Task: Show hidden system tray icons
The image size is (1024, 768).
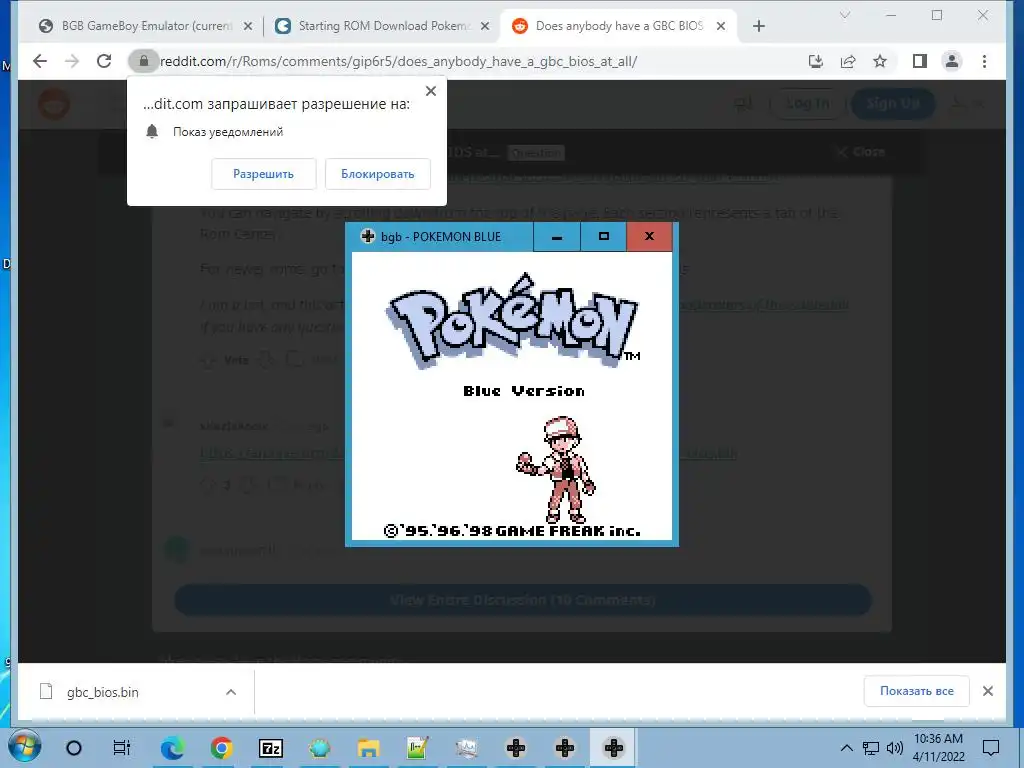Action: click(x=846, y=748)
